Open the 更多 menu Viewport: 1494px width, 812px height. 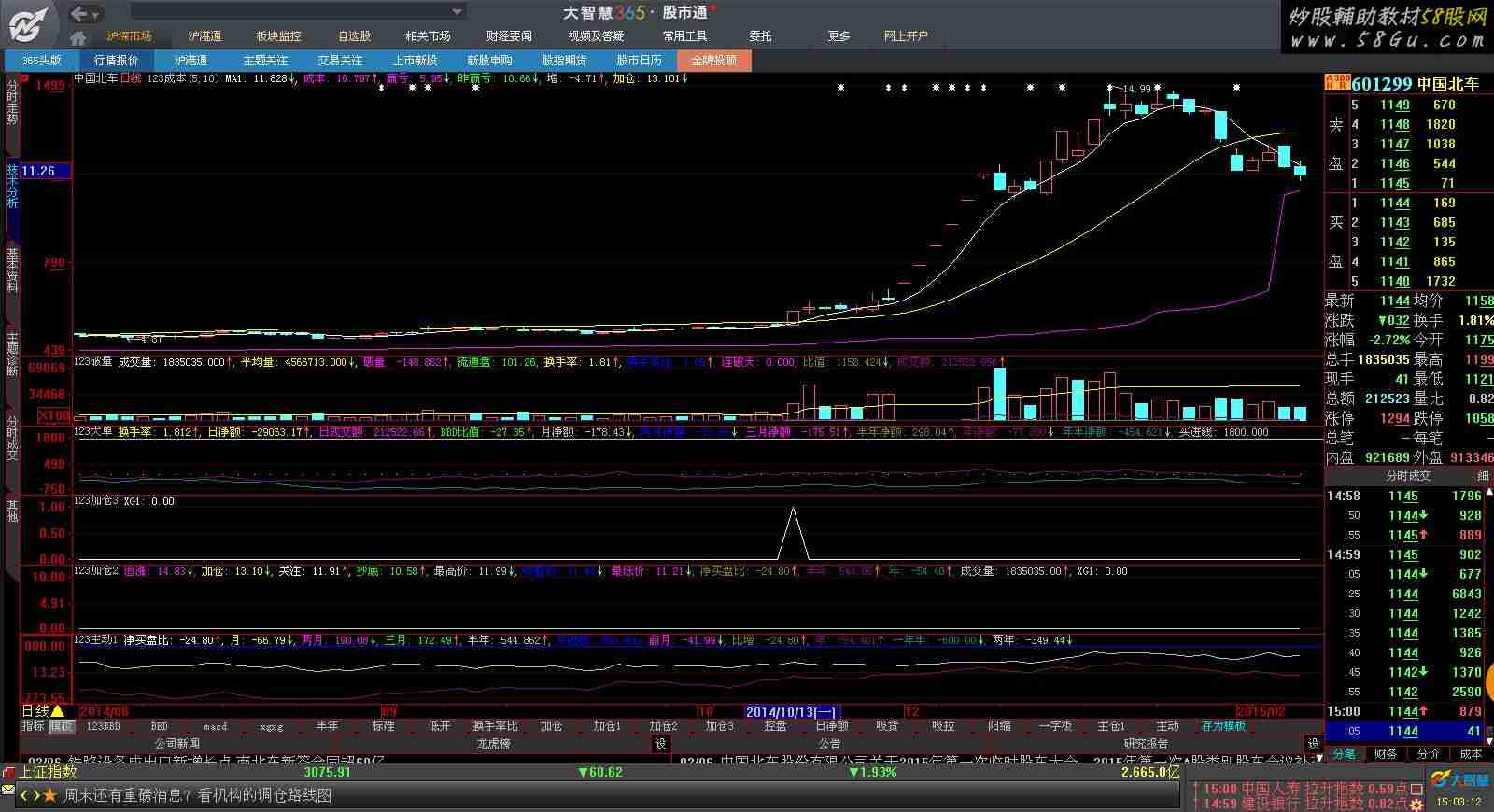[839, 36]
